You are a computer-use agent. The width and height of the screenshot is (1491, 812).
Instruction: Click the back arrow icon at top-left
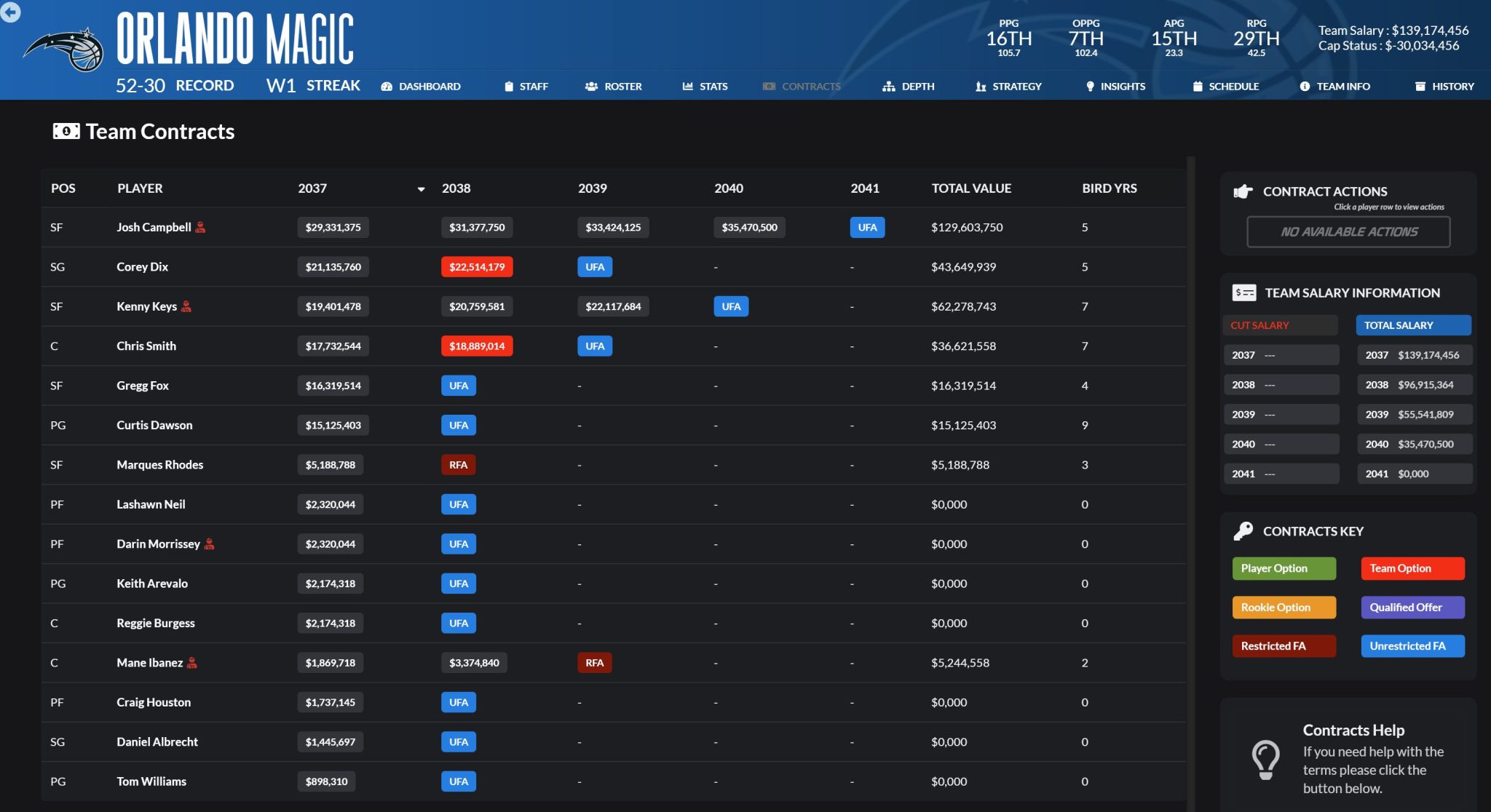point(10,12)
